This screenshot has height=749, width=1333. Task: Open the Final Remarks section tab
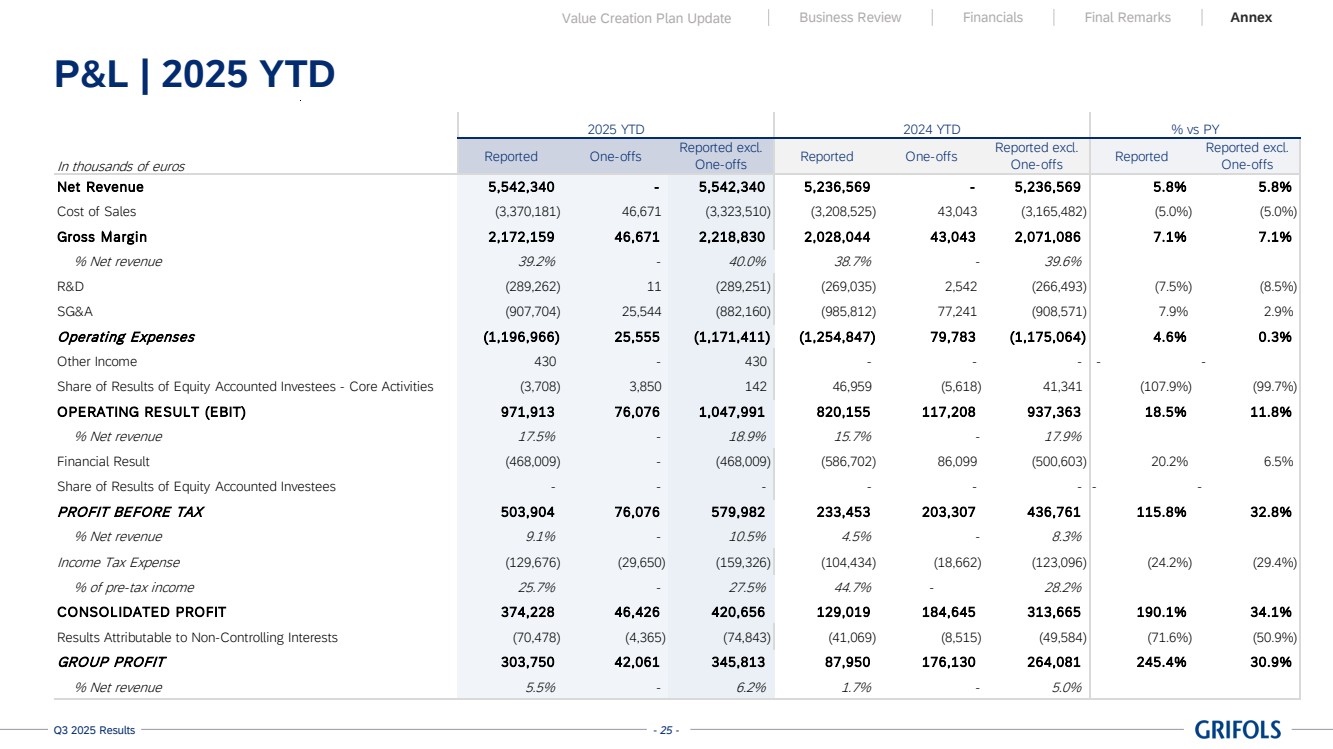coord(1127,17)
